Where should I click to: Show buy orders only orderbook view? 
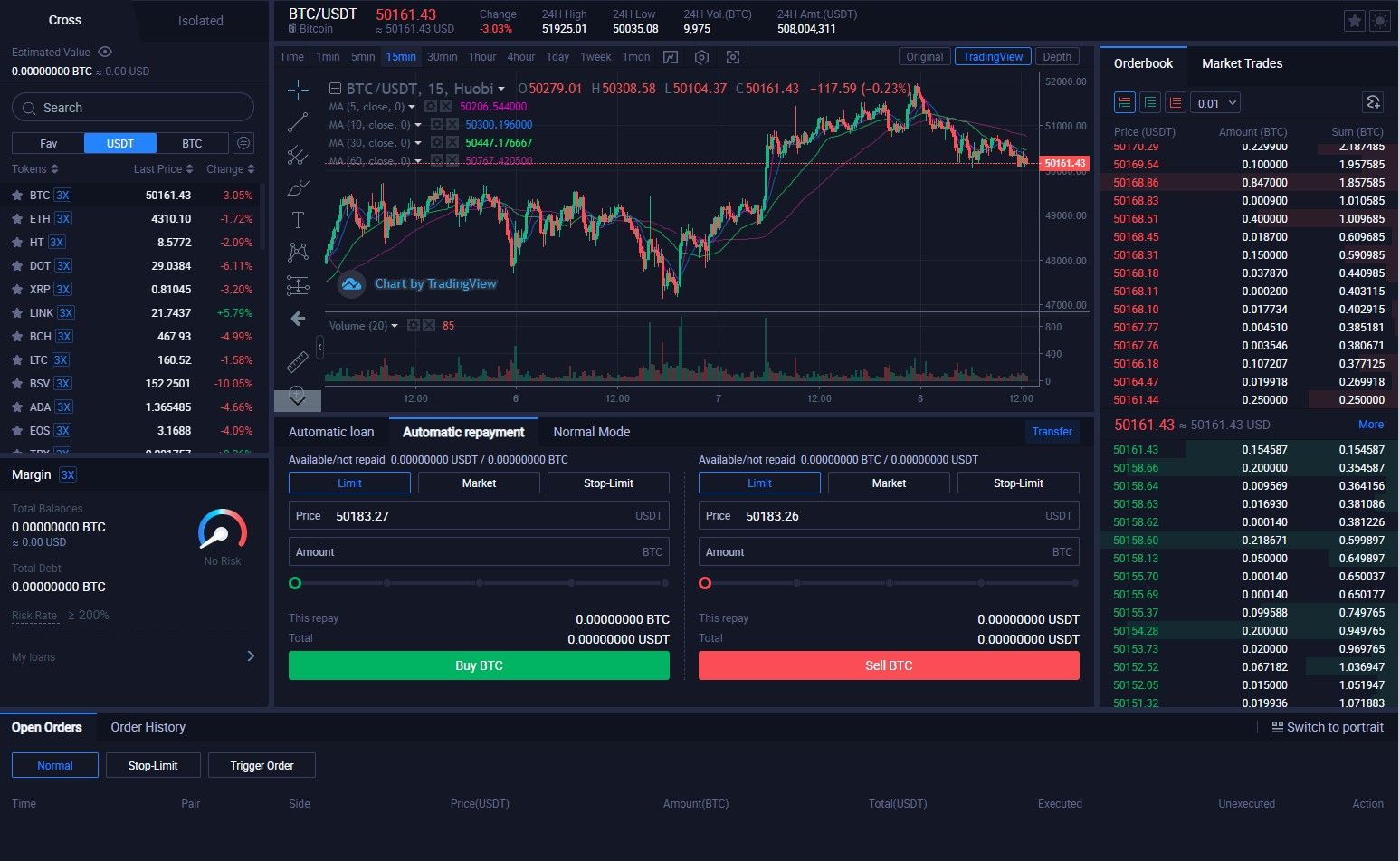[x=1150, y=102]
